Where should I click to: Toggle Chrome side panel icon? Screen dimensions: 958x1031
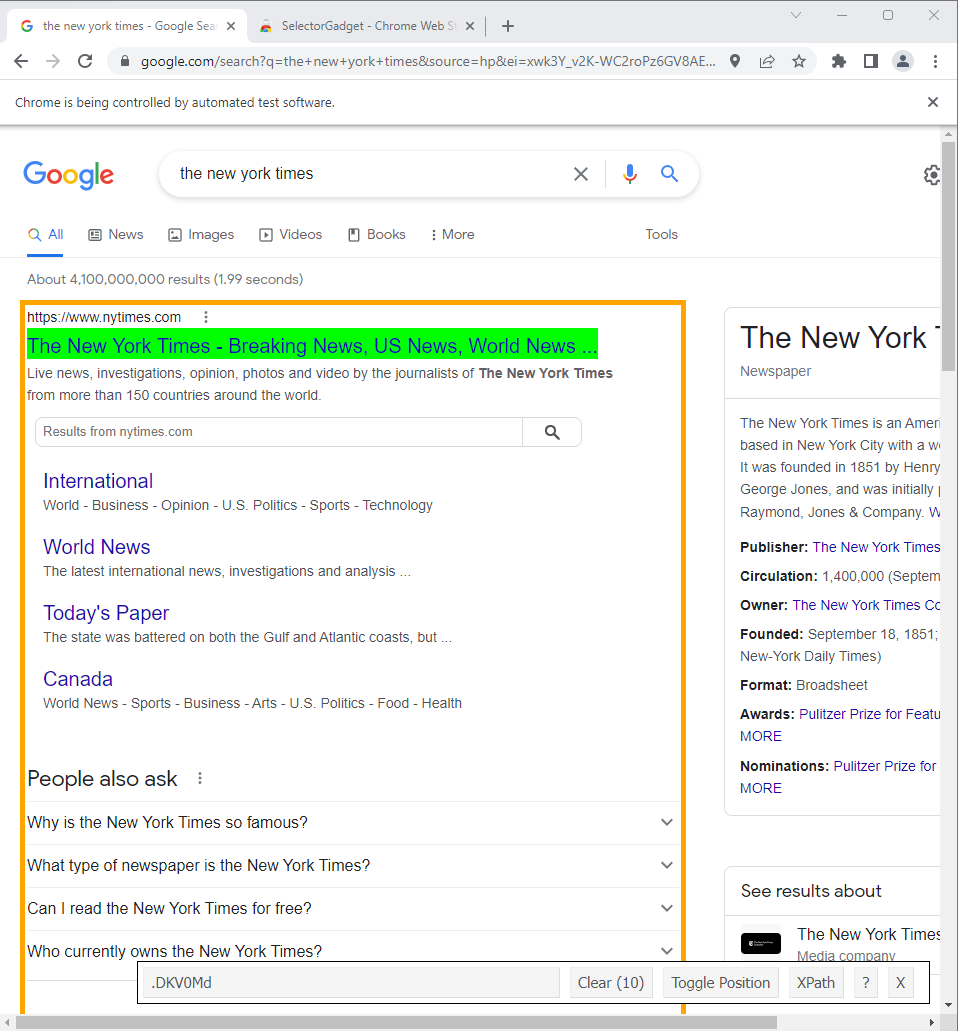point(871,61)
